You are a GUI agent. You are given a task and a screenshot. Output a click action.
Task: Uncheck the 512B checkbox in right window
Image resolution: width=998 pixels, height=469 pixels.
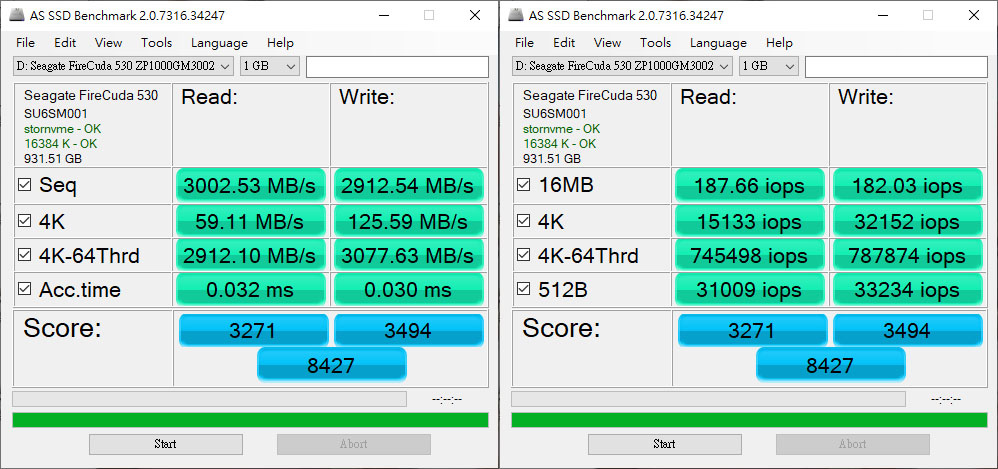[x=523, y=289]
